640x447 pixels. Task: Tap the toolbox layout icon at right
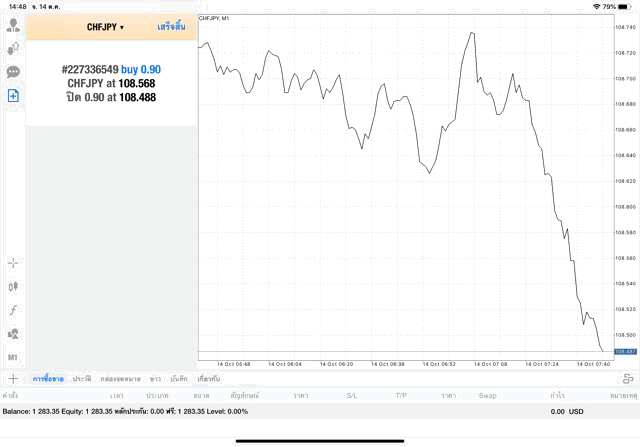628,379
